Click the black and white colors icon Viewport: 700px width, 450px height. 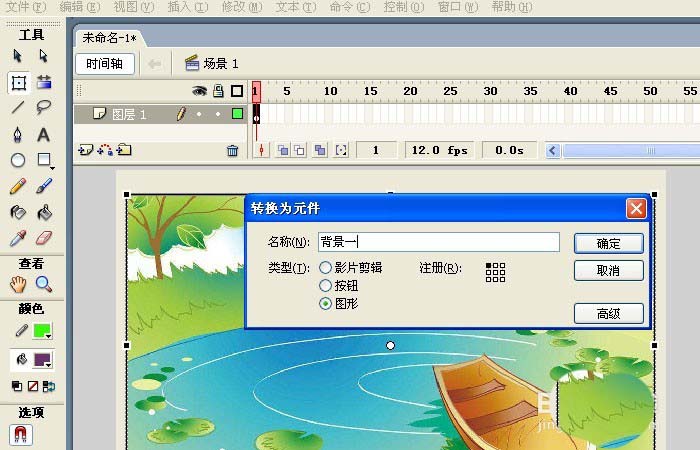pos(17,386)
